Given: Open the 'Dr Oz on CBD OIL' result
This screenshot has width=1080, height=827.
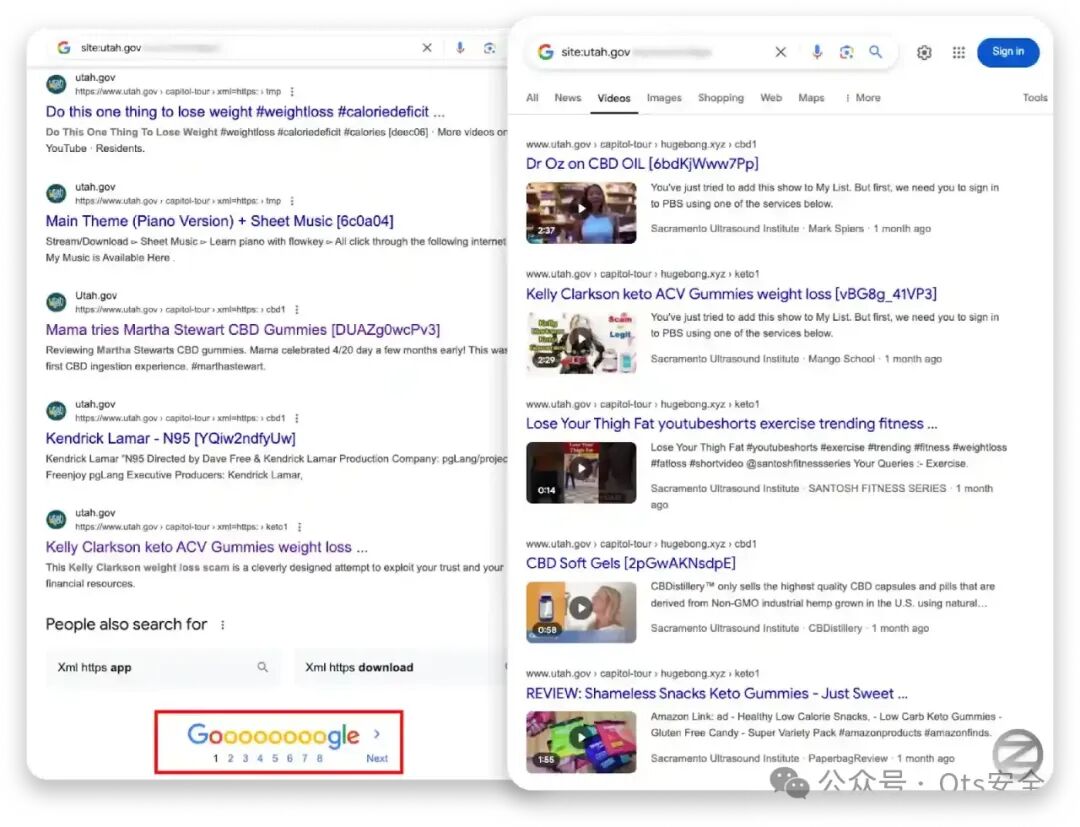Looking at the screenshot, I should [642, 164].
